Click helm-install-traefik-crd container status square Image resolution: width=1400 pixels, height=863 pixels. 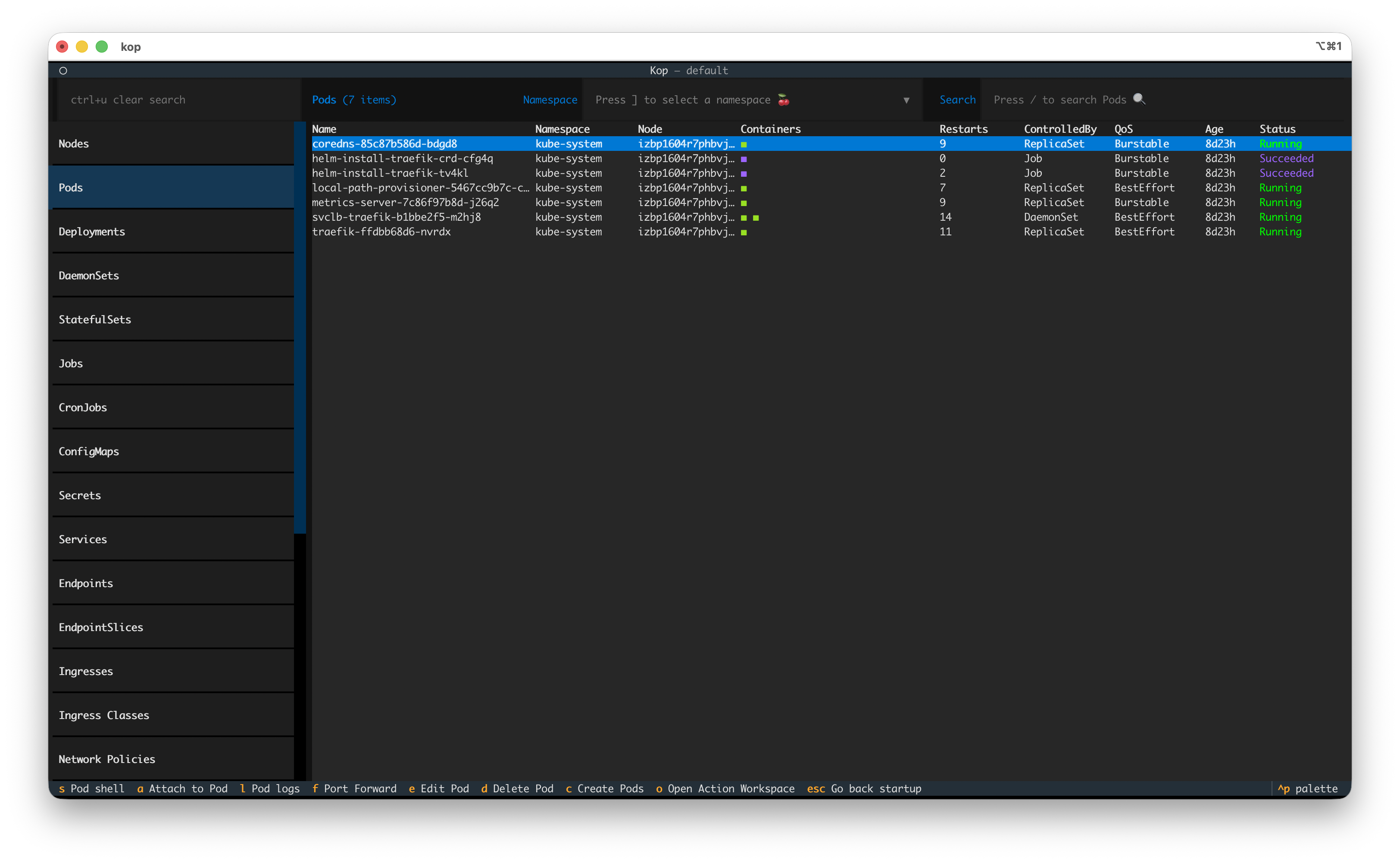(744, 159)
